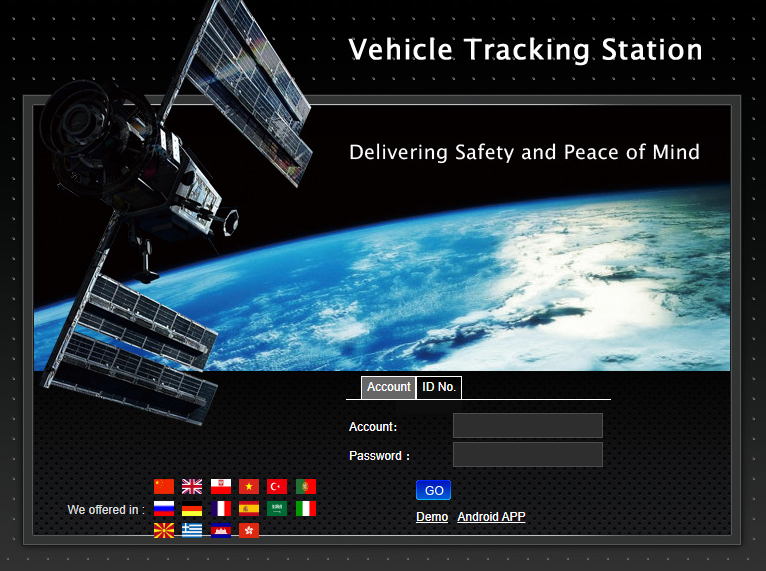Focus the Password input field
Screen dimensions: 766x571
coord(528,455)
